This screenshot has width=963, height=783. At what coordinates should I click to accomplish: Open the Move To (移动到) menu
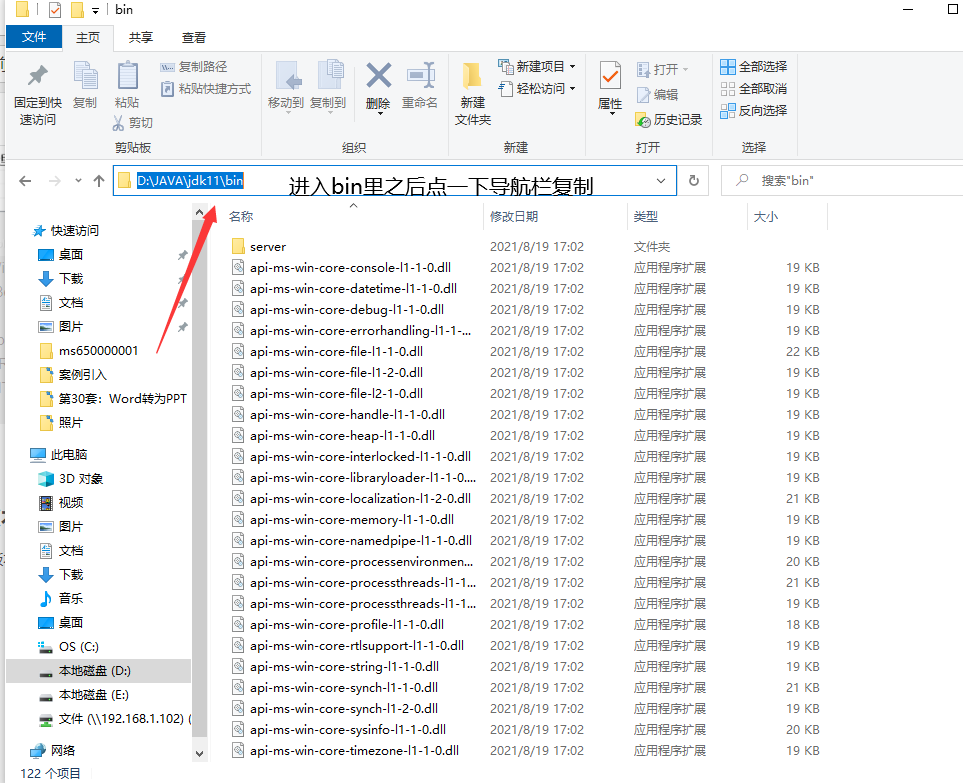[286, 86]
